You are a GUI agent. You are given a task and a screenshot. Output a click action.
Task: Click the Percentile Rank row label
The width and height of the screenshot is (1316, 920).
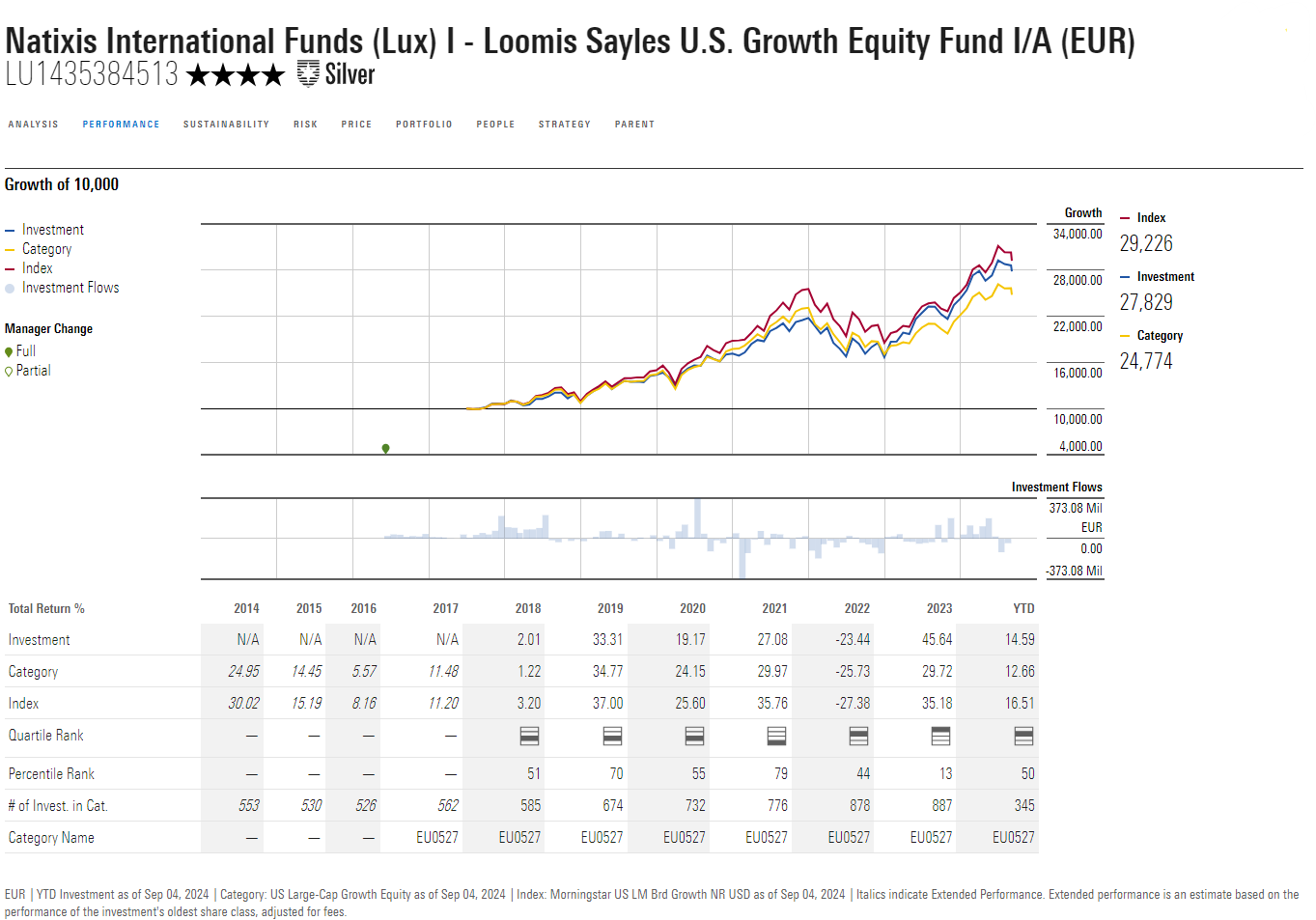(x=51, y=774)
